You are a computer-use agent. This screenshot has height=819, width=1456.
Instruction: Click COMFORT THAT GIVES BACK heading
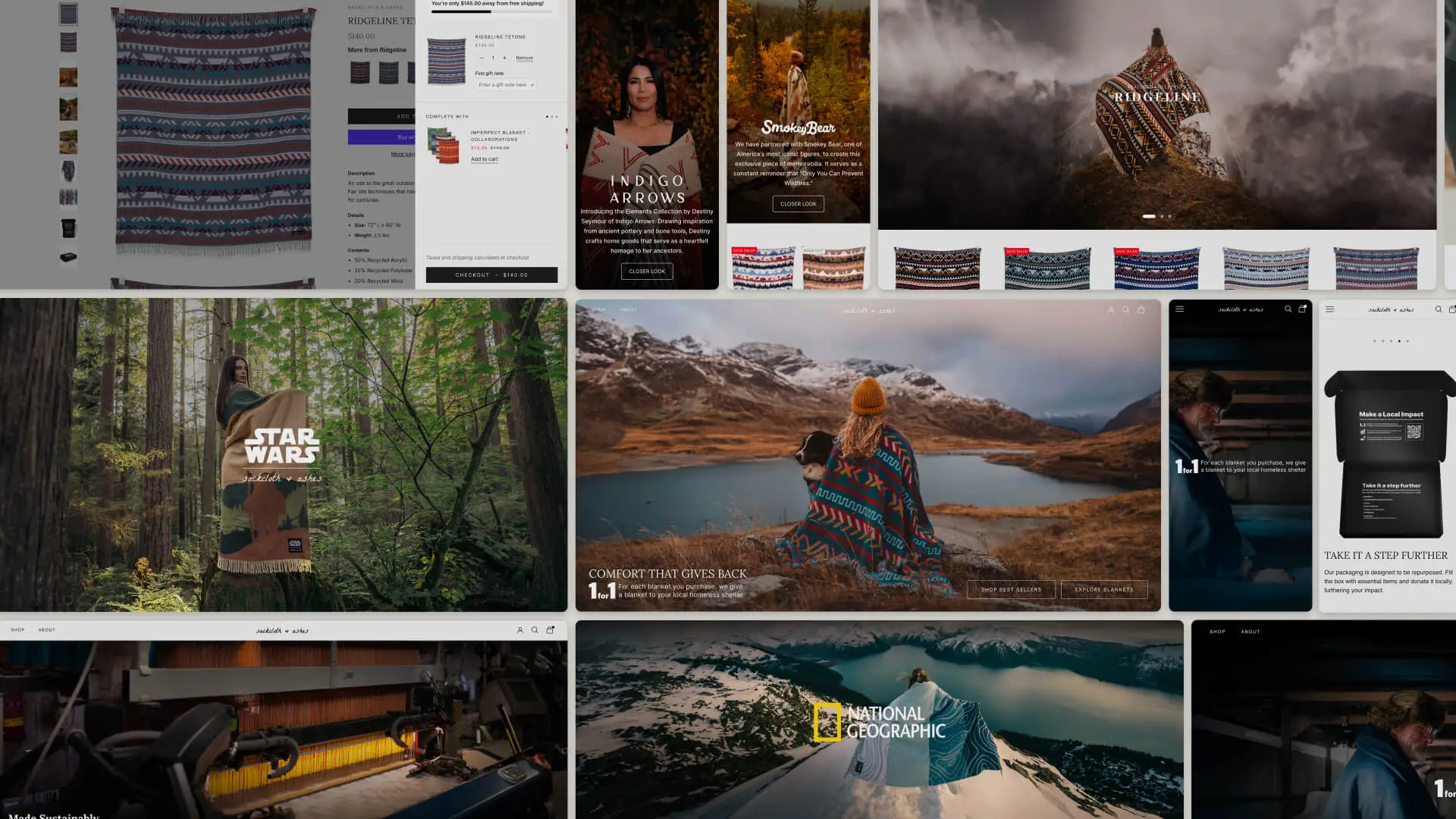click(667, 574)
